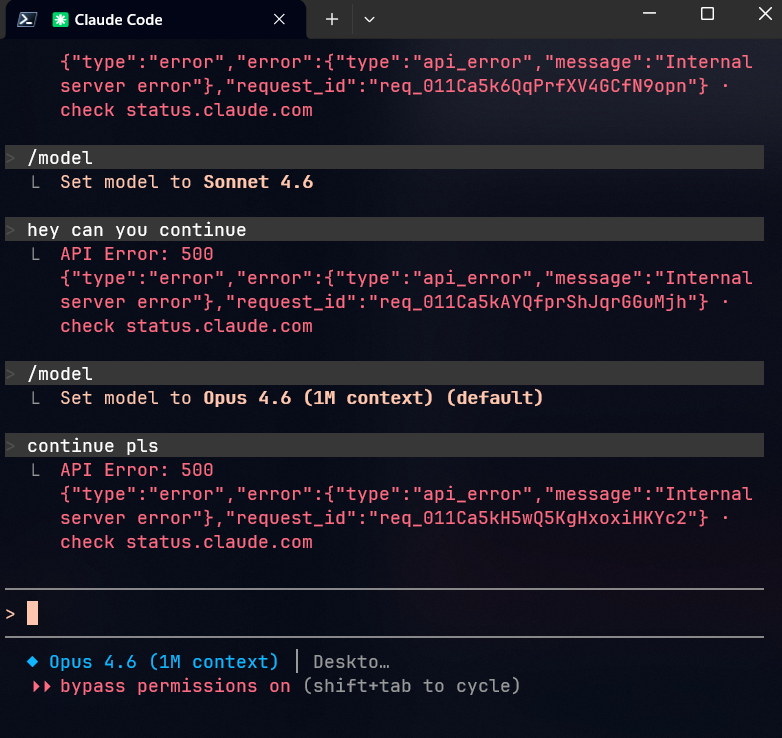782x738 pixels.
Task: Expand the new tab profile dropdown
Action: (x=369, y=19)
